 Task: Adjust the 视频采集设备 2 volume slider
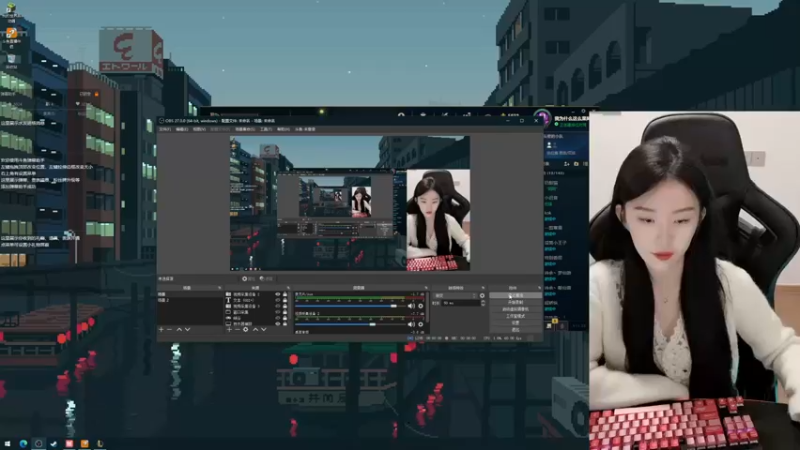tap(351, 324)
